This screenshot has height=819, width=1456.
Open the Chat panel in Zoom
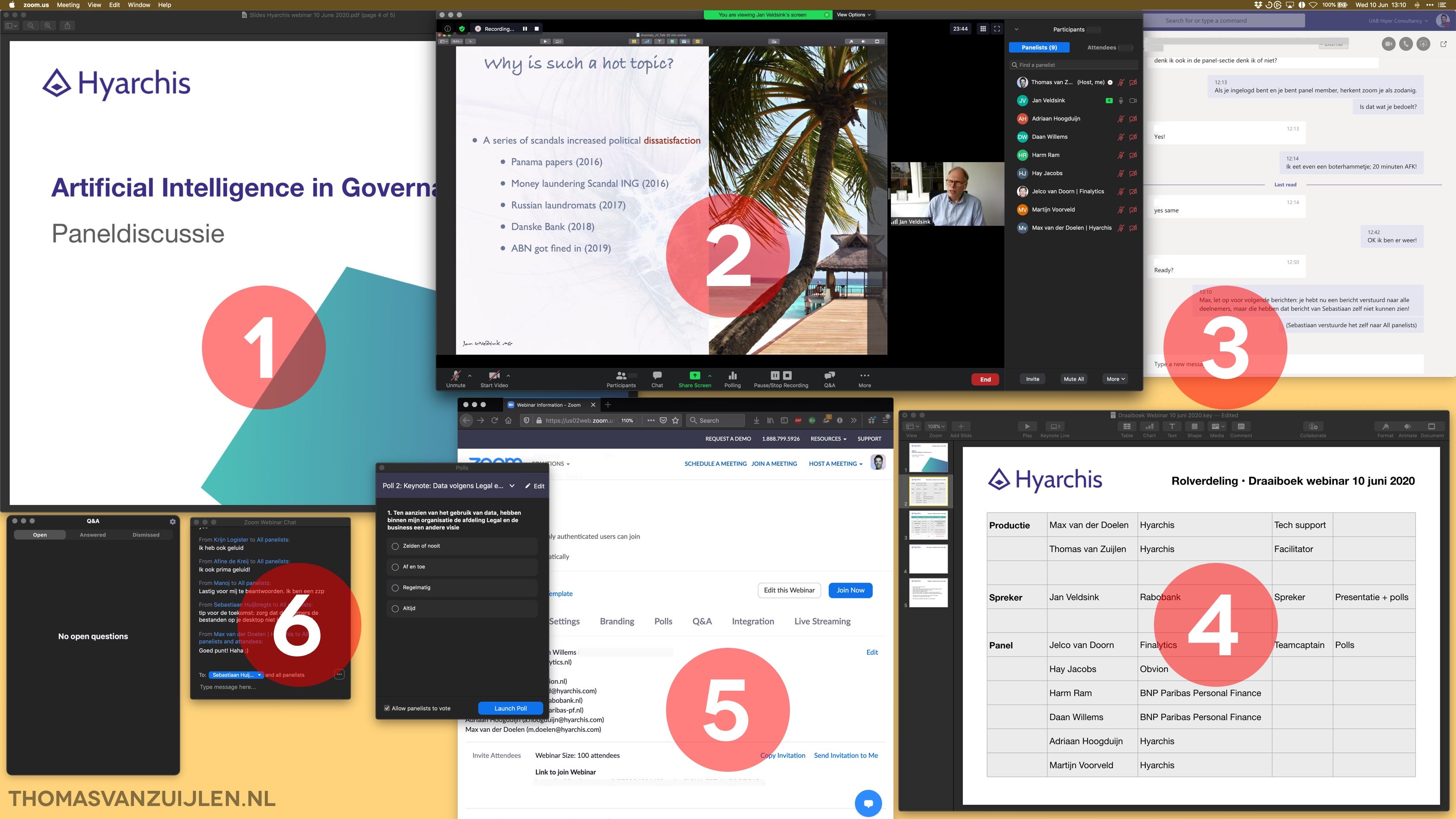pos(657,379)
